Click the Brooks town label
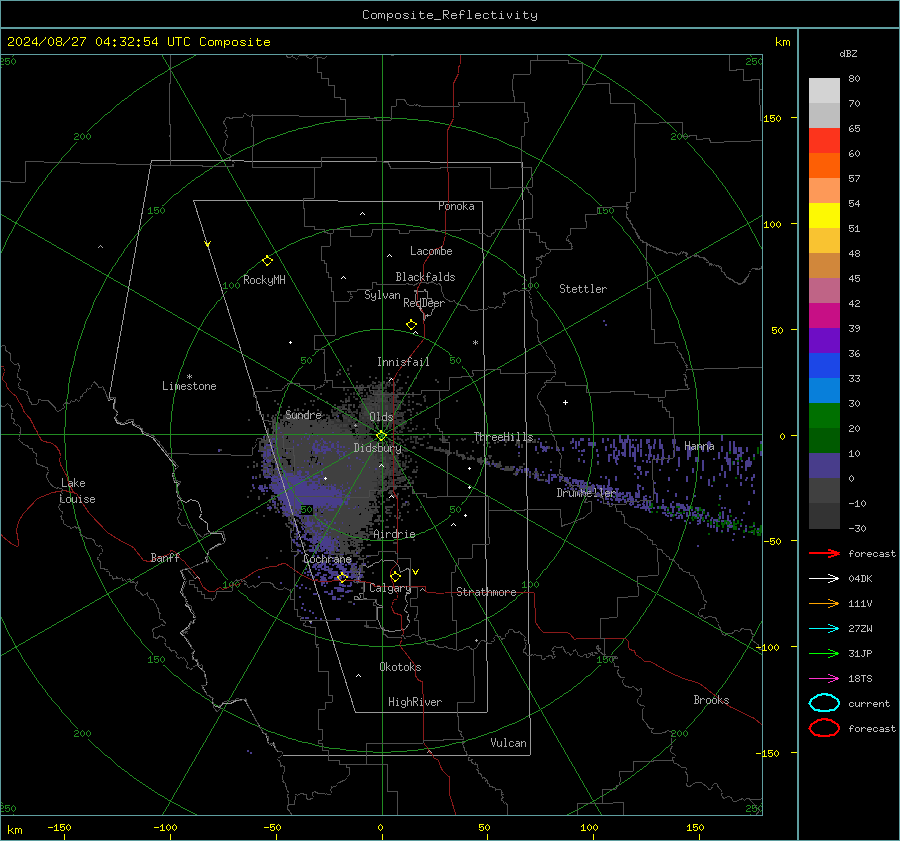 (x=711, y=700)
